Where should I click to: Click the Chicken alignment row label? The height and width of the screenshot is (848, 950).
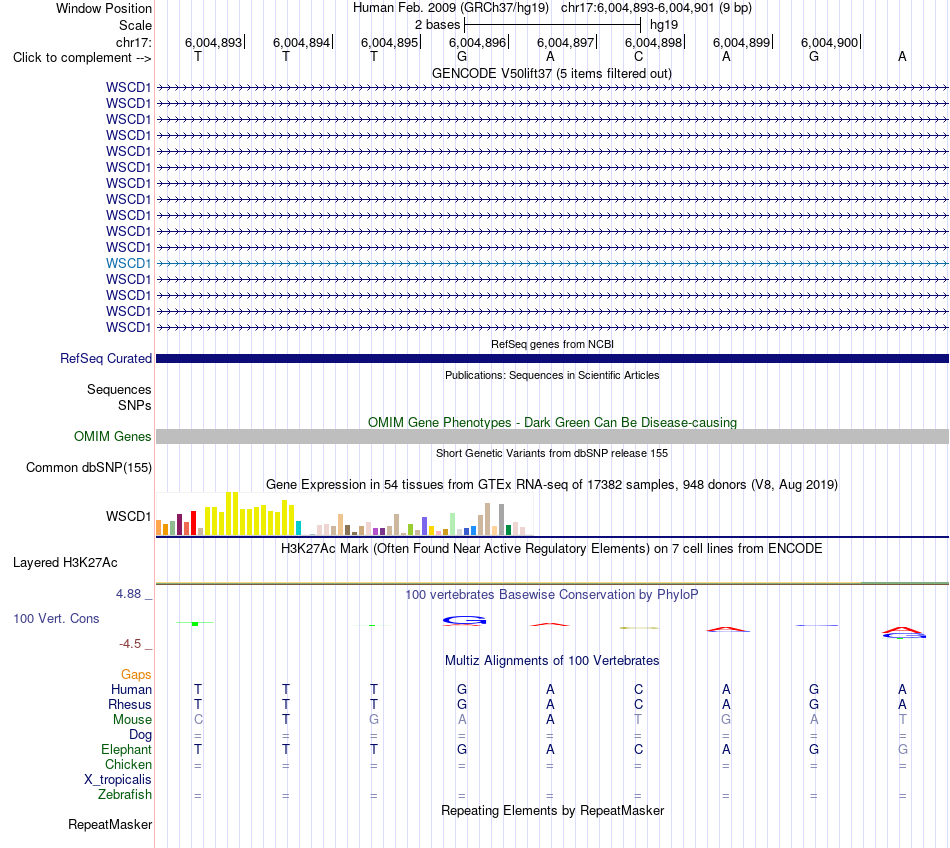[128, 765]
